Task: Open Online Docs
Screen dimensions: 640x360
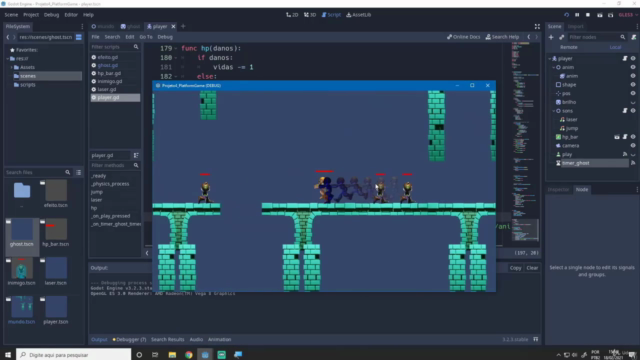Action: (x=463, y=37)
